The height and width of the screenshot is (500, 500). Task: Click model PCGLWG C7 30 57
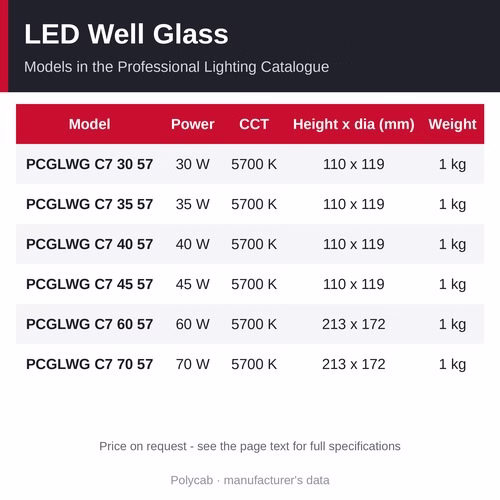(89, 164)
